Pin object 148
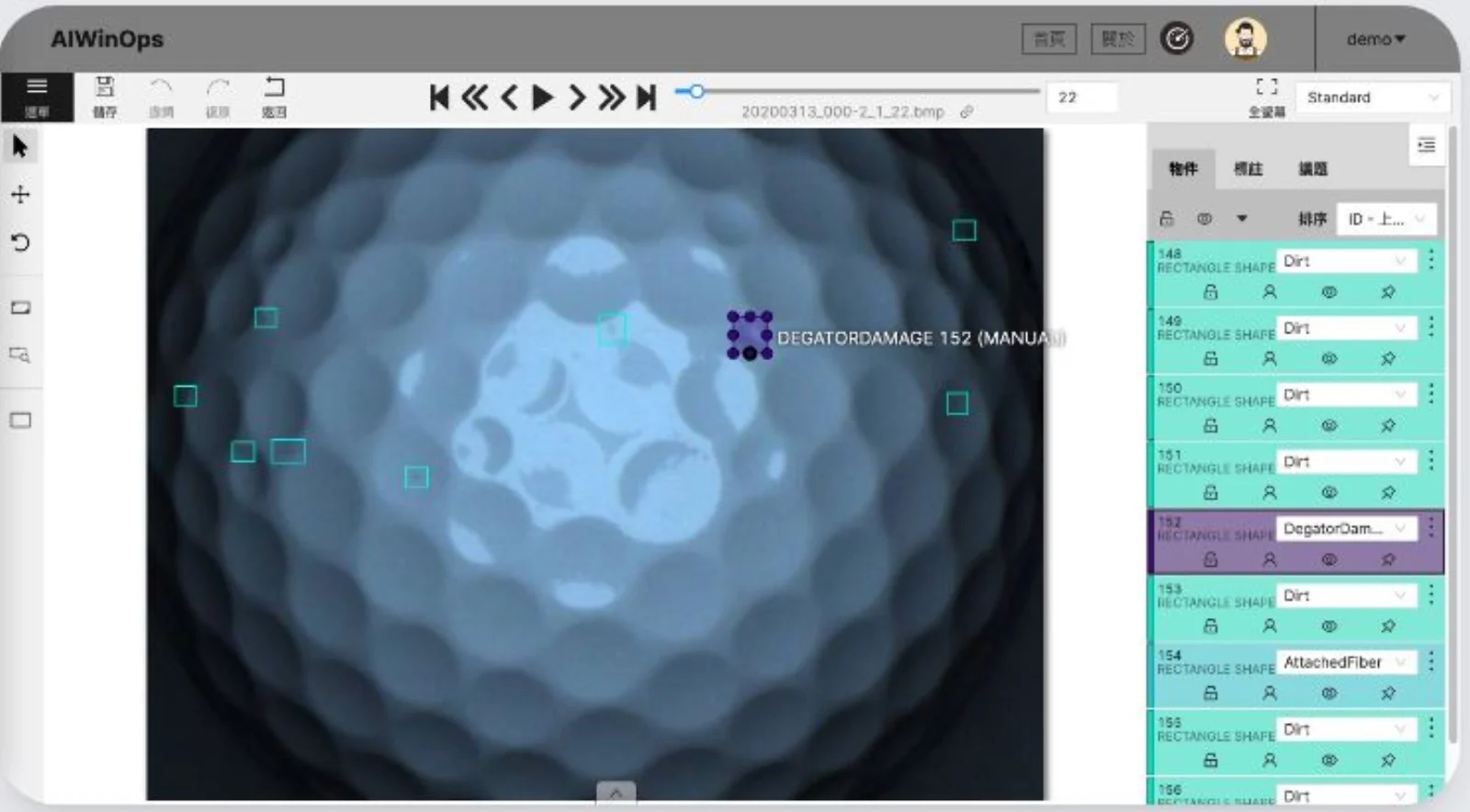 click(x=1388, y=292)
